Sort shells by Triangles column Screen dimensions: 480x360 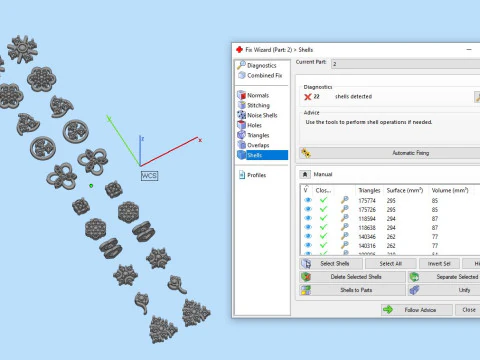[369, 190]
